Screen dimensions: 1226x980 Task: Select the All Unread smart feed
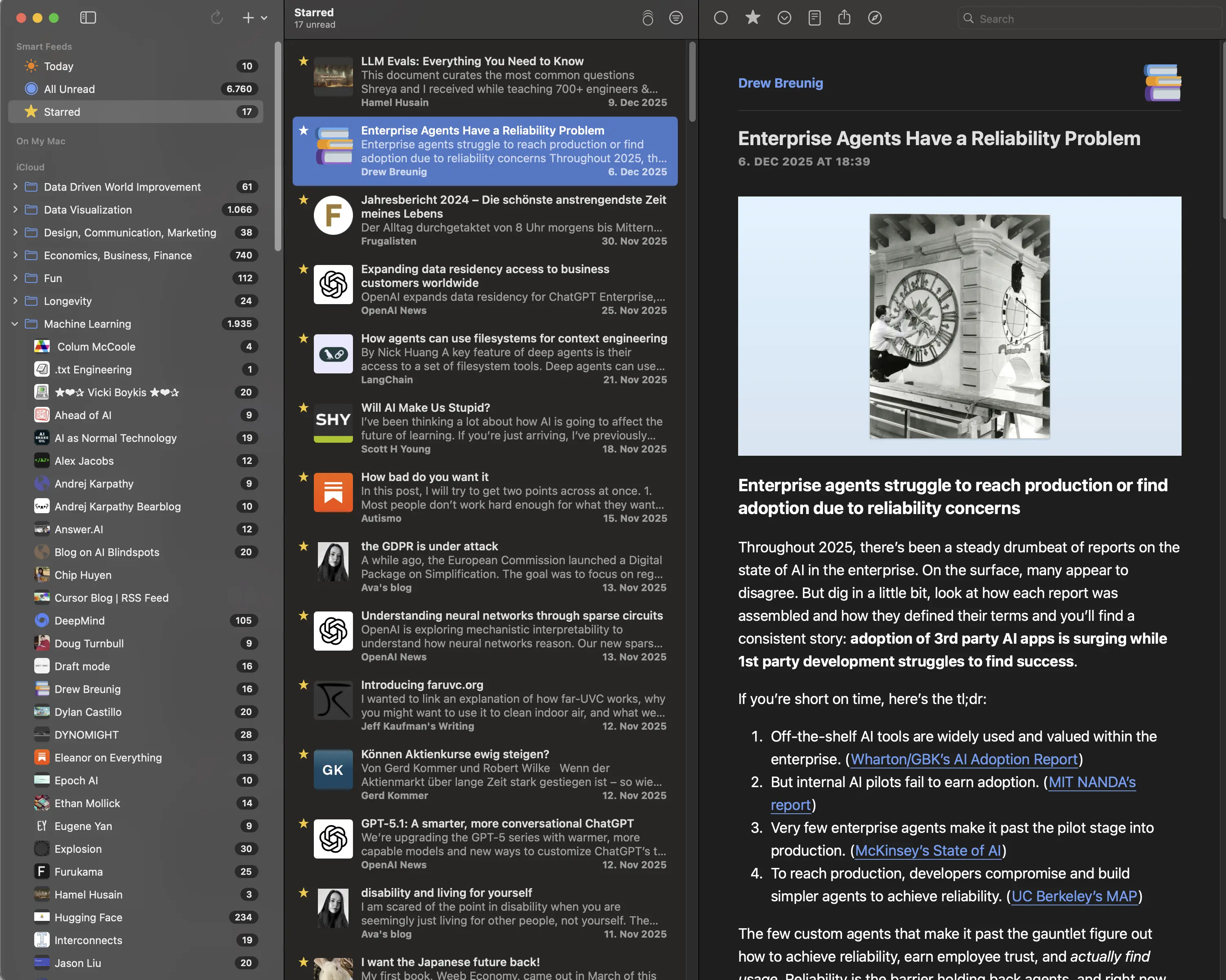69,89
